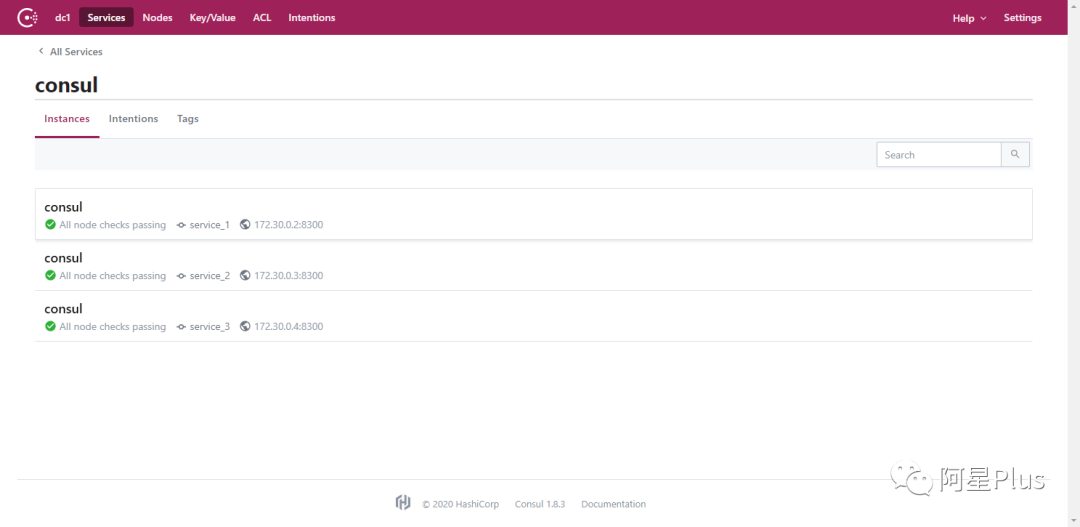1080x527 pixels.
Task: Click the back chevron beside All Services
Action: point(41,51)
